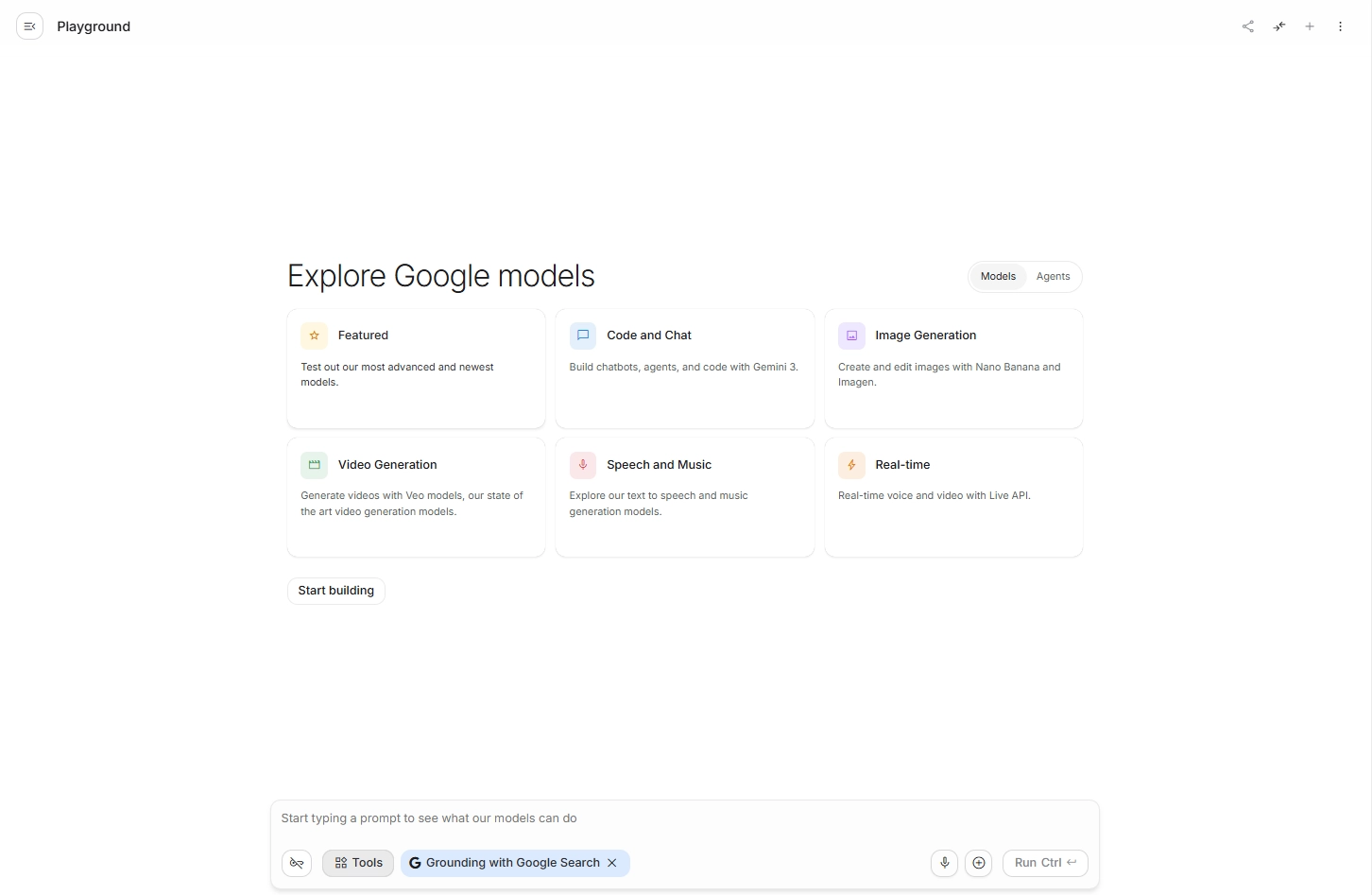Start a new chat with plus icon
1372x895 pixels.
pyautogui.click(x=1310, y=26)
